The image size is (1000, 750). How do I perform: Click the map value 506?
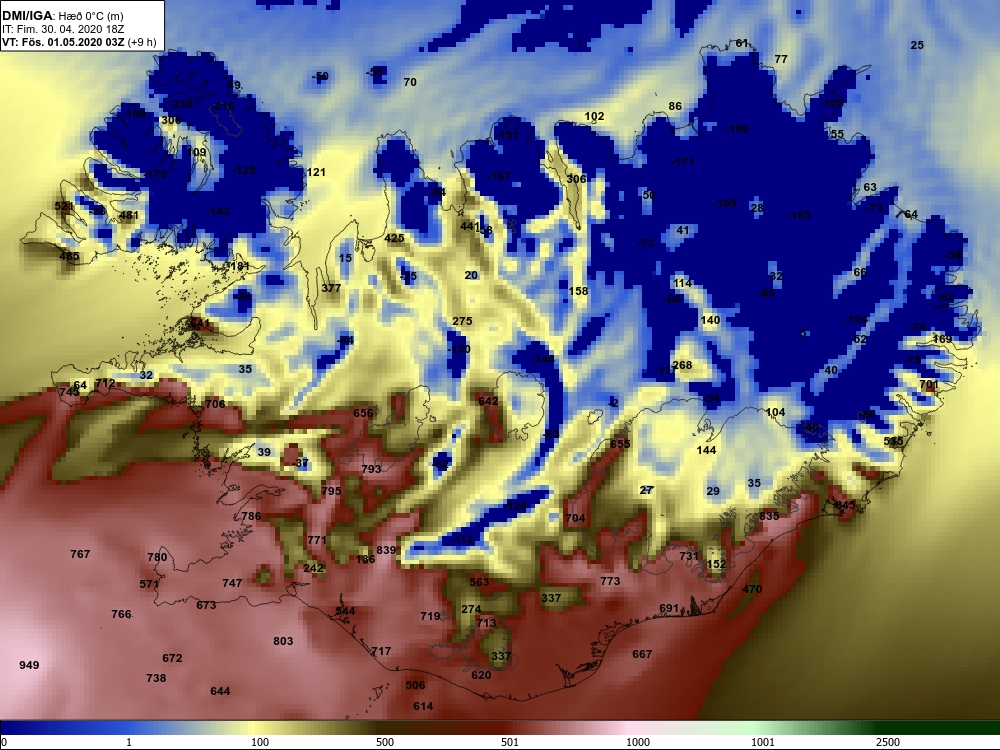415,685
